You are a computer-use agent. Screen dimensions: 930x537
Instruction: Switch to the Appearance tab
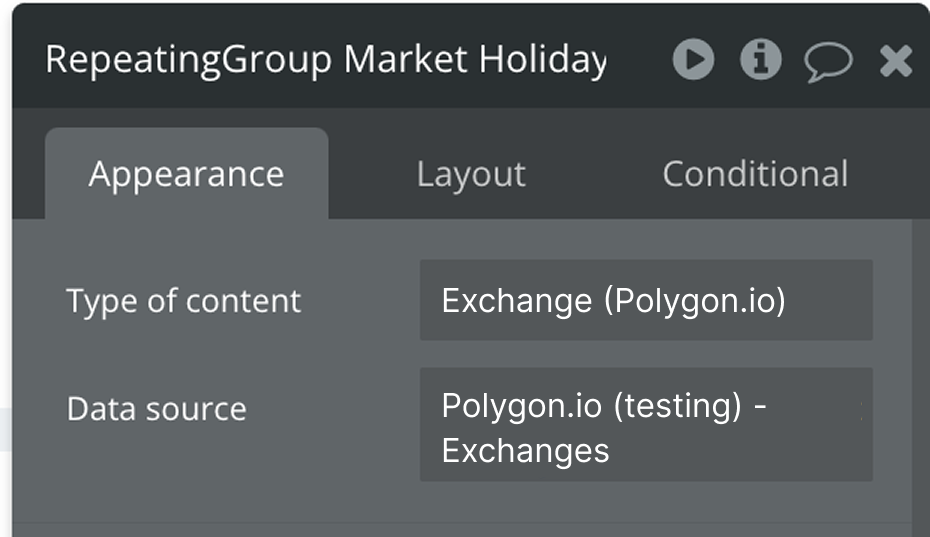pyautogui.click(x=186, y=174)
